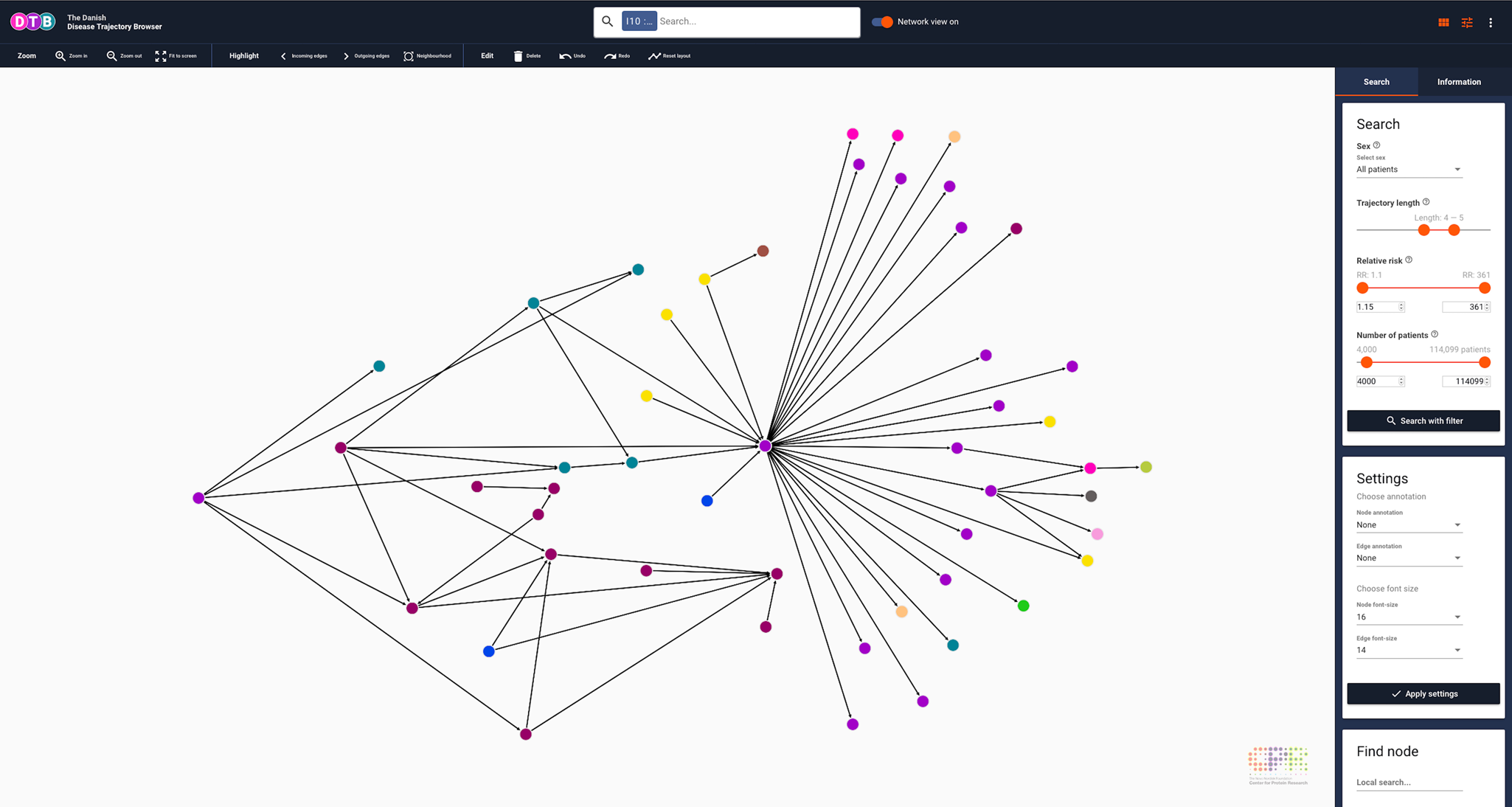Toggle the Network view switch
Viewport: 1512px width, 807px height.
[x=882, y=22]
